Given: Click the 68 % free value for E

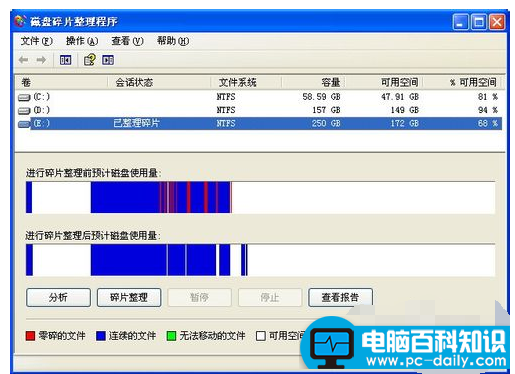Looking at the screenshot, I should [x=488, y=123].
